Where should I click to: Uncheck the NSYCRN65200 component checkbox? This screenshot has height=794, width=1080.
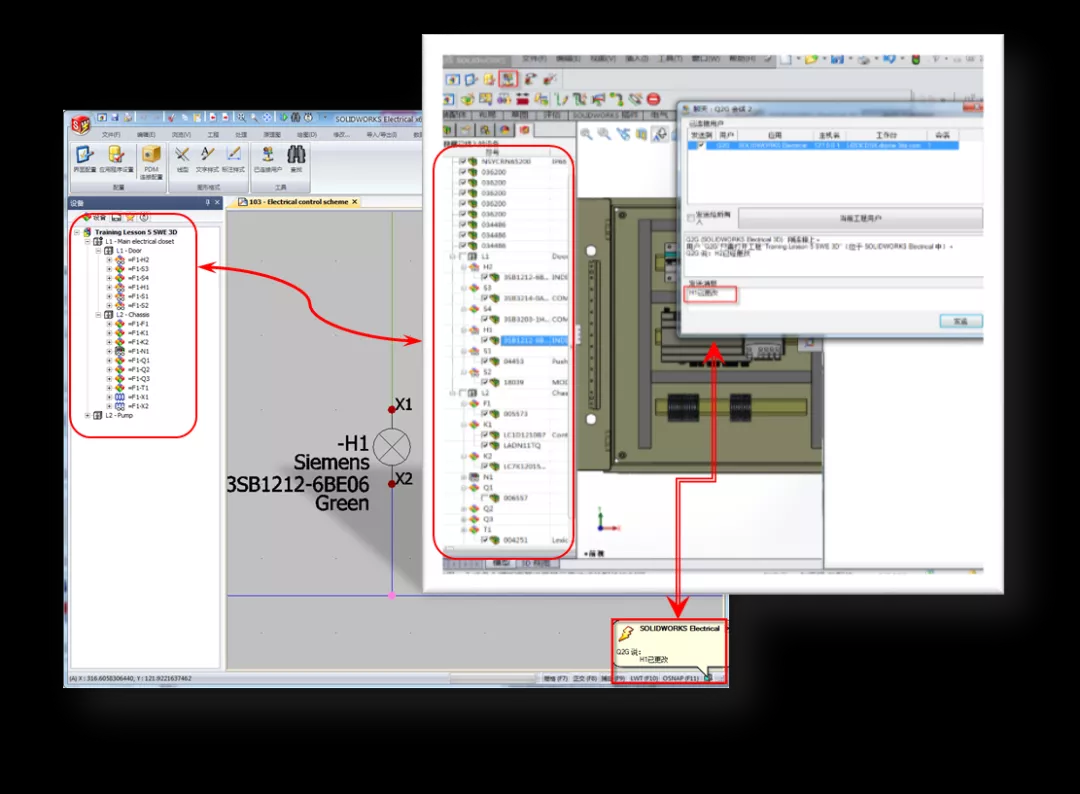(x=462, y=161)
